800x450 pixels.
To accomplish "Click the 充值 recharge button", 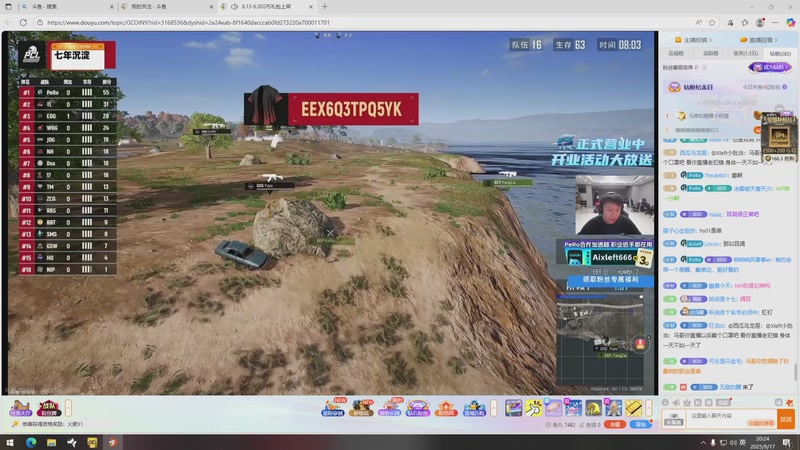I will click(x=615, y=424).
